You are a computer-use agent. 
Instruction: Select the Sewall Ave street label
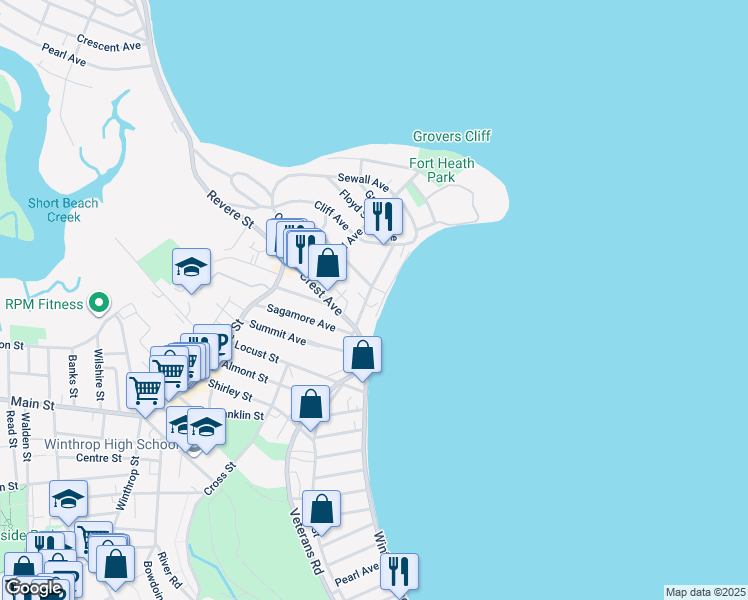[x=364, y=182]
